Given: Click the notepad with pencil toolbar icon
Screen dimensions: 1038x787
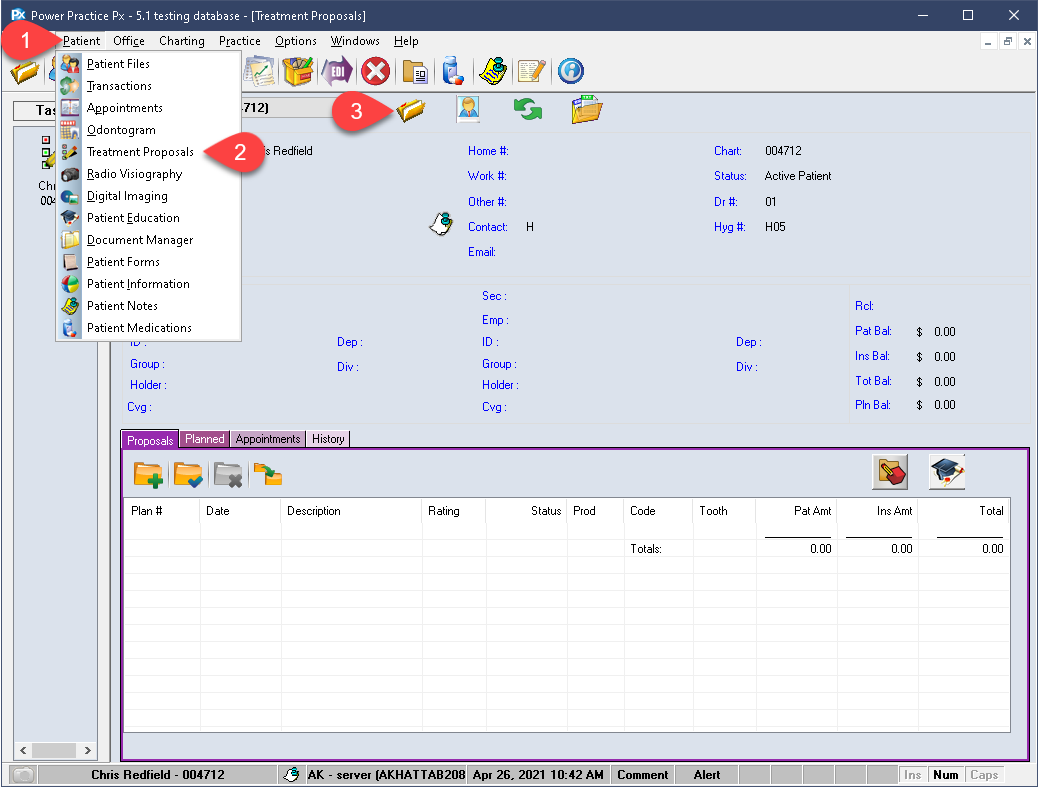Looking at the screenshot, I should (532, 71).
